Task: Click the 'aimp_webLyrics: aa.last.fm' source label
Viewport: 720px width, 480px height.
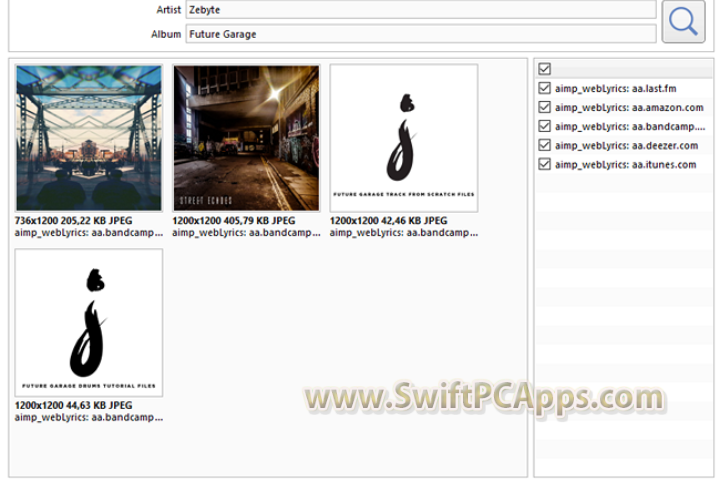Action: 615,89
